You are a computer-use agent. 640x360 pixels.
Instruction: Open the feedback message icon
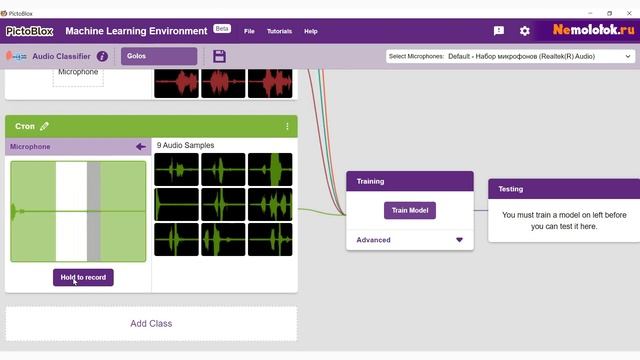point(499,31)
